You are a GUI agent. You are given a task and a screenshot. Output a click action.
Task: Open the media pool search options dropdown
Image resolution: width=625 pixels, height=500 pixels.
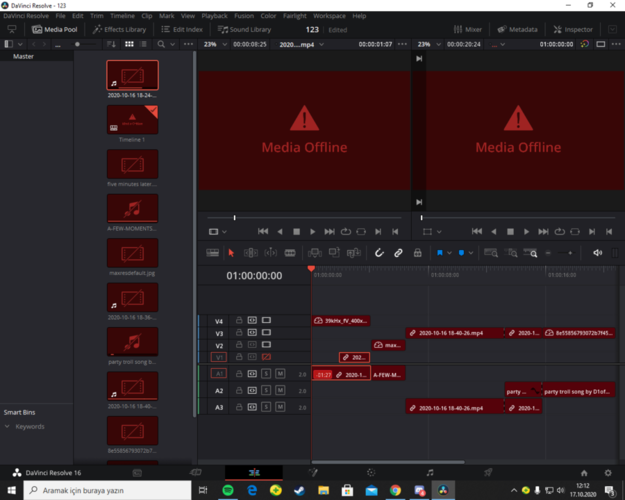pyautogui.click(x=173, y=44)
